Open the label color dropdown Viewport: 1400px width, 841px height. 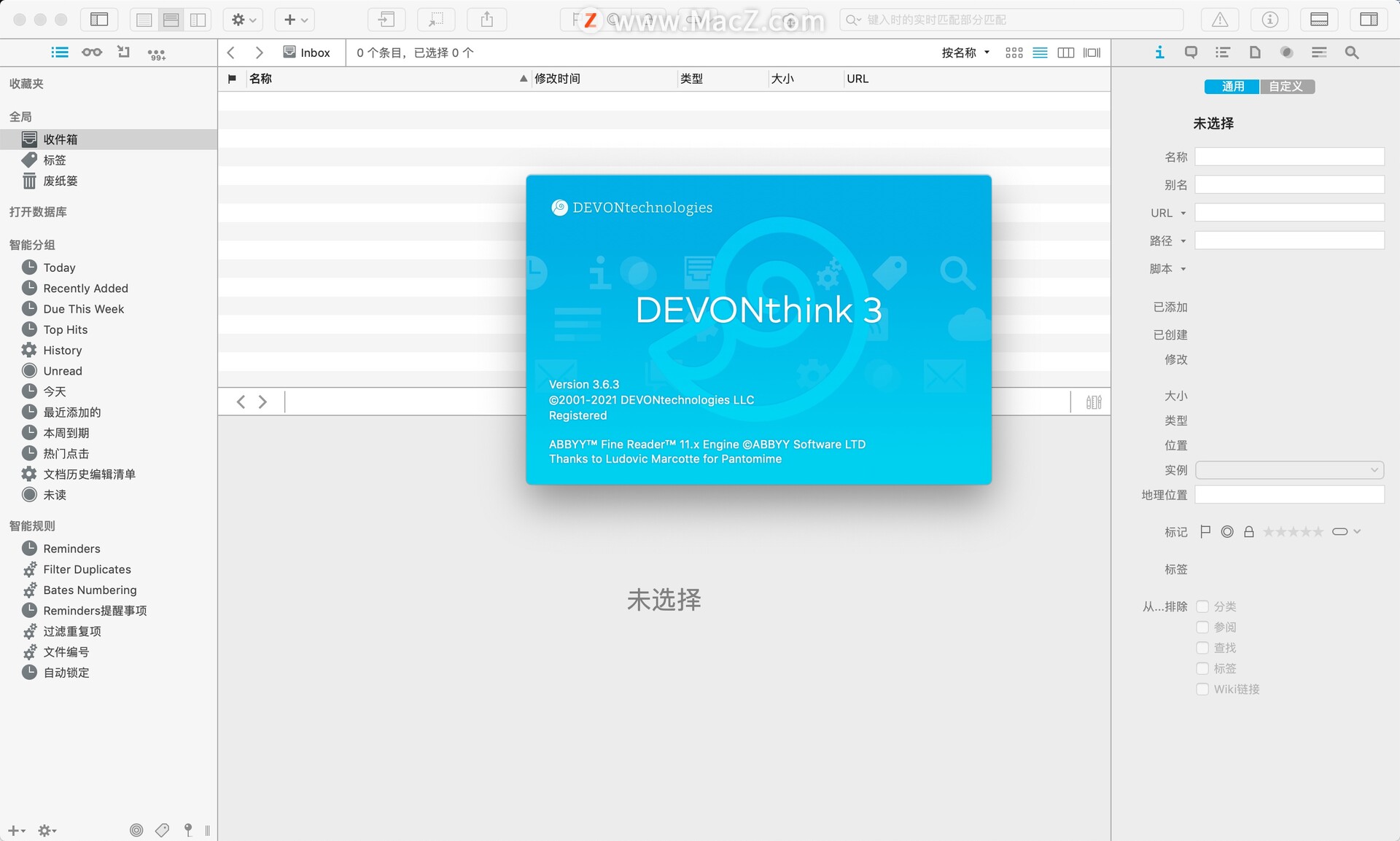point(1346,532)
